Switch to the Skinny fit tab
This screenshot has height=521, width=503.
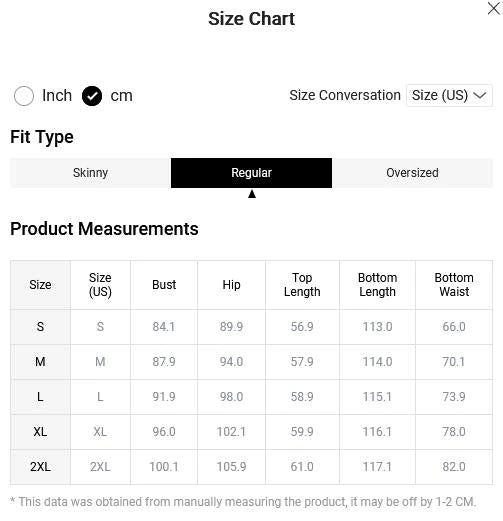coord(90,173)
